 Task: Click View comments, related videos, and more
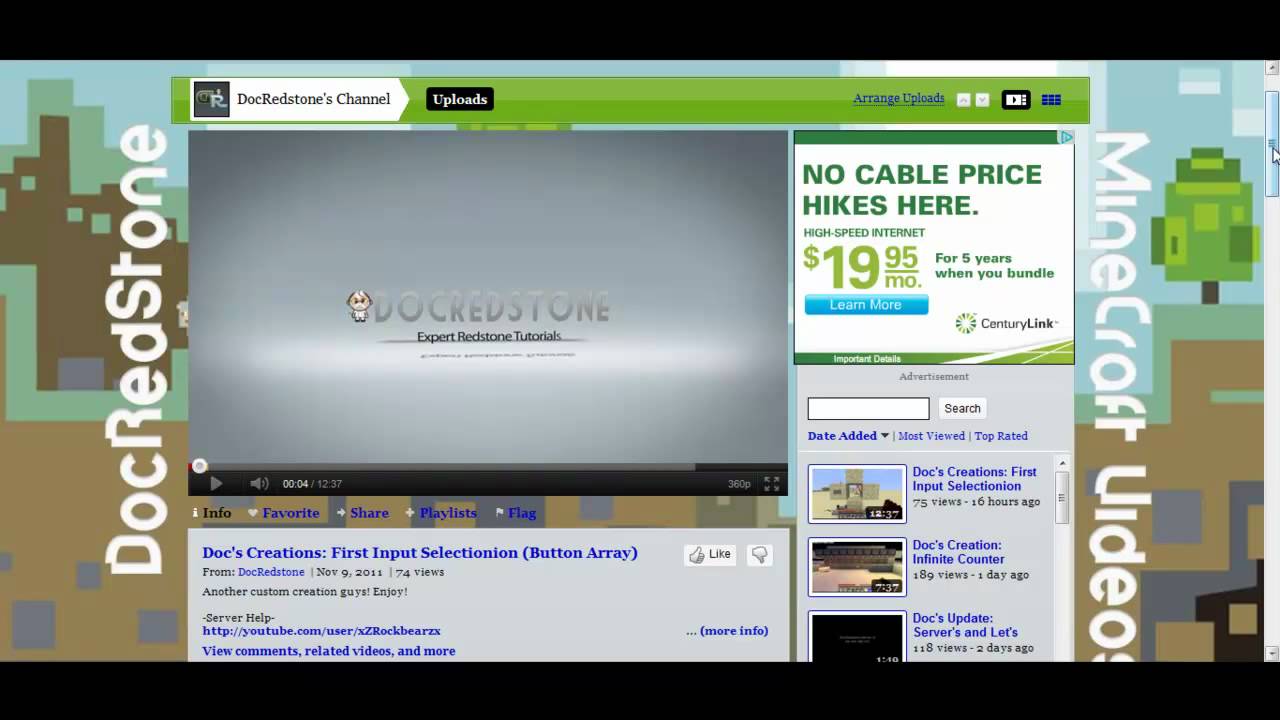tap(328, 651)
